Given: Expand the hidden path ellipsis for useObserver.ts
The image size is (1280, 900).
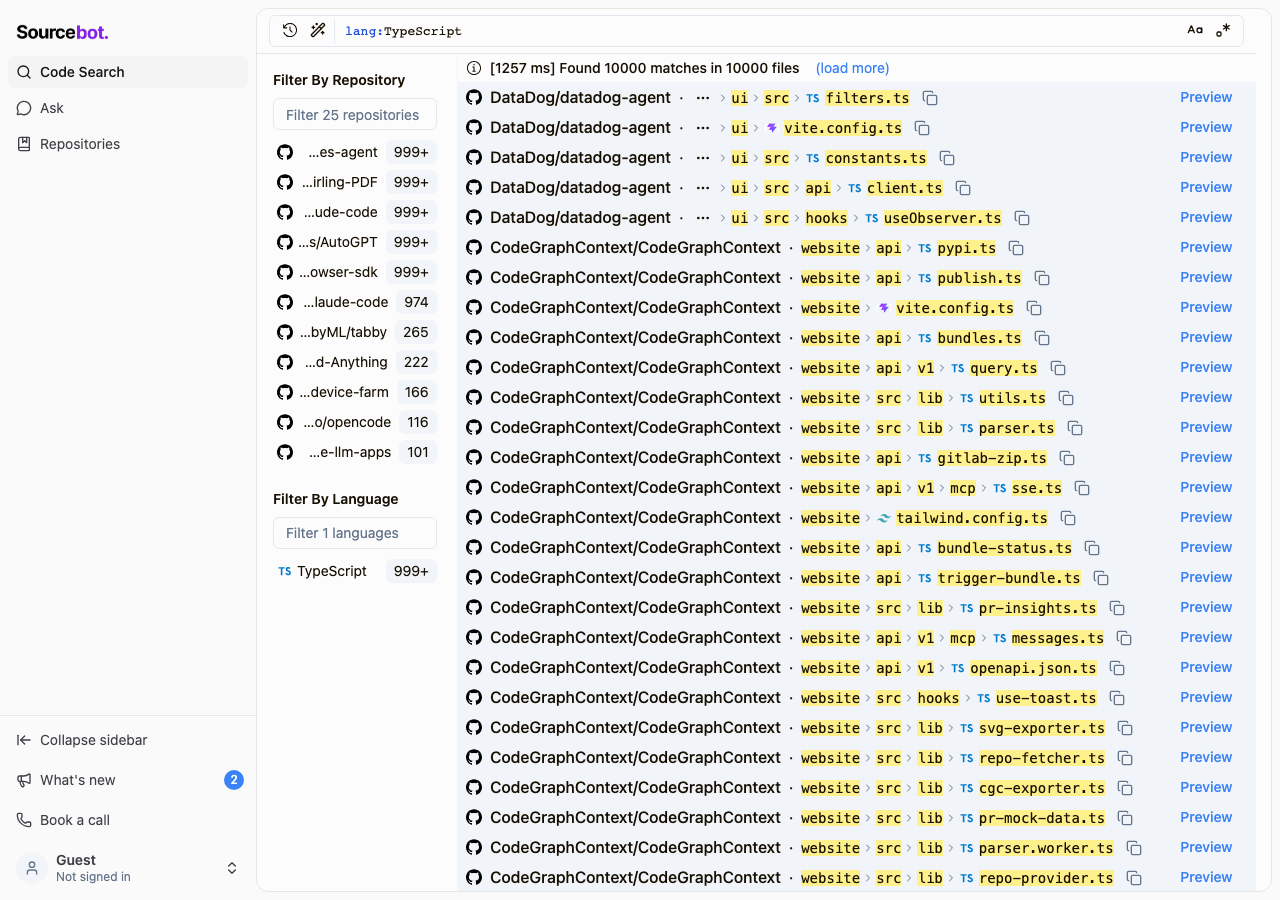Looking at the screenshot, I should click(703, 218).
